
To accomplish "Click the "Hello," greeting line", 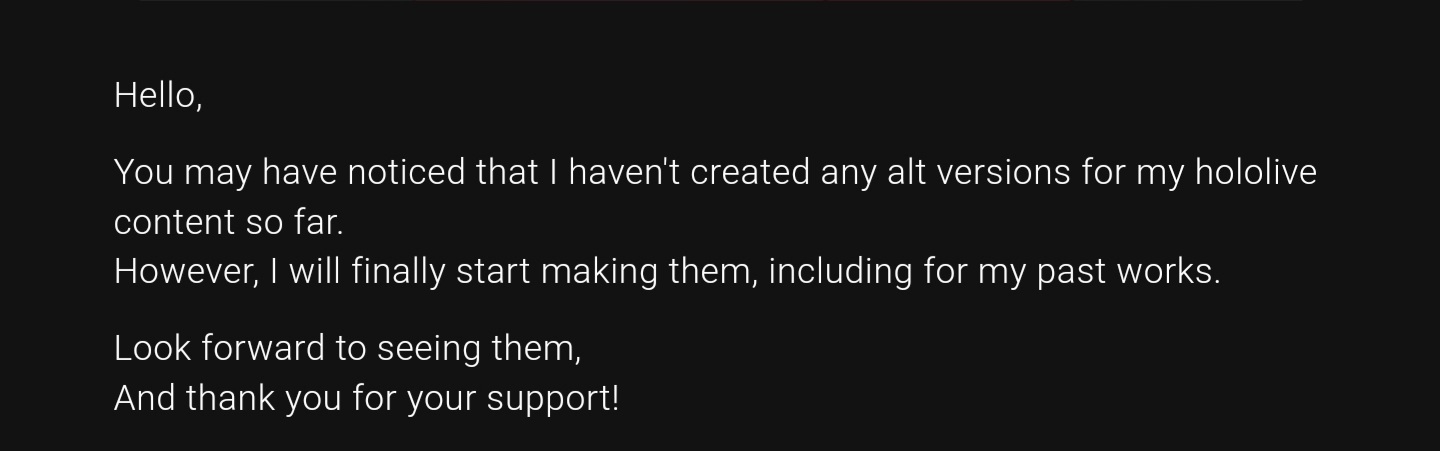I will (x=158, y=95).
